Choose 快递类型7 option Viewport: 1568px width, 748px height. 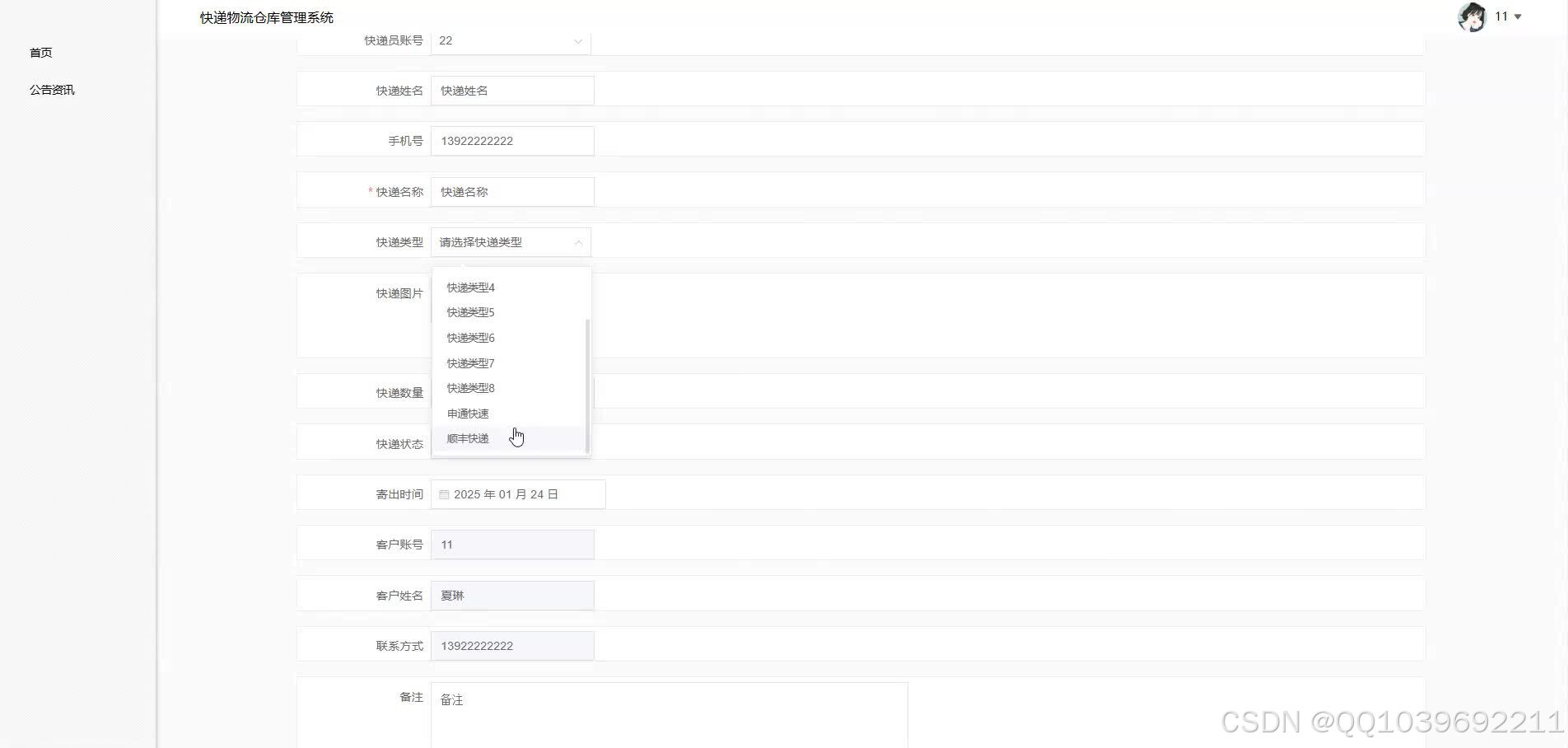point(509,363)
